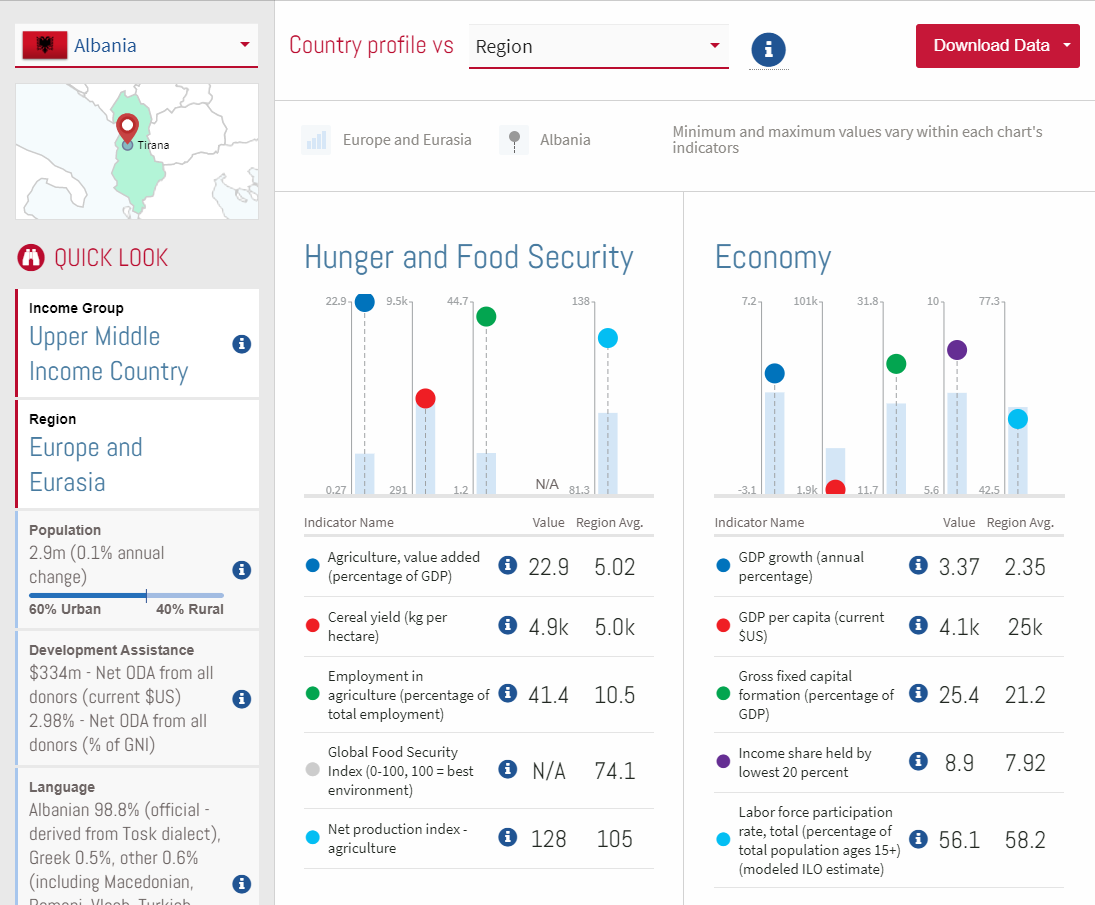Viewport: 1095px width, 905px height.
Task: Open Download Data dropdown arrow
Action: 1067,46
